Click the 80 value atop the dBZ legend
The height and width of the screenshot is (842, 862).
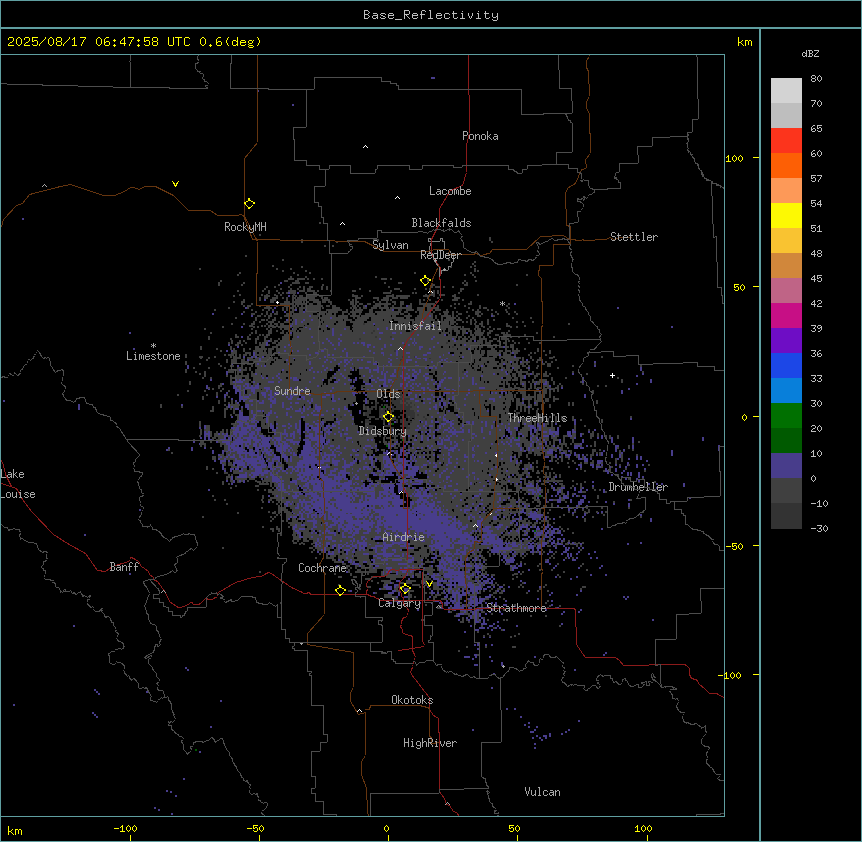pyautogui.click(x=816, y=79)
